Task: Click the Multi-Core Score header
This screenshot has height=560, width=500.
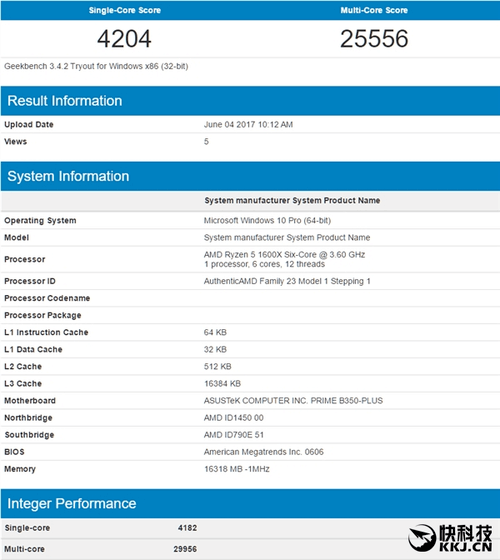Action: pos(374,10)
